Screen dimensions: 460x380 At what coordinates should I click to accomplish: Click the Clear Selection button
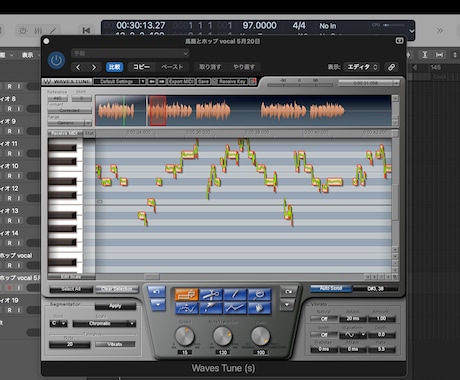pyautogui.click(x=117, y=289)
